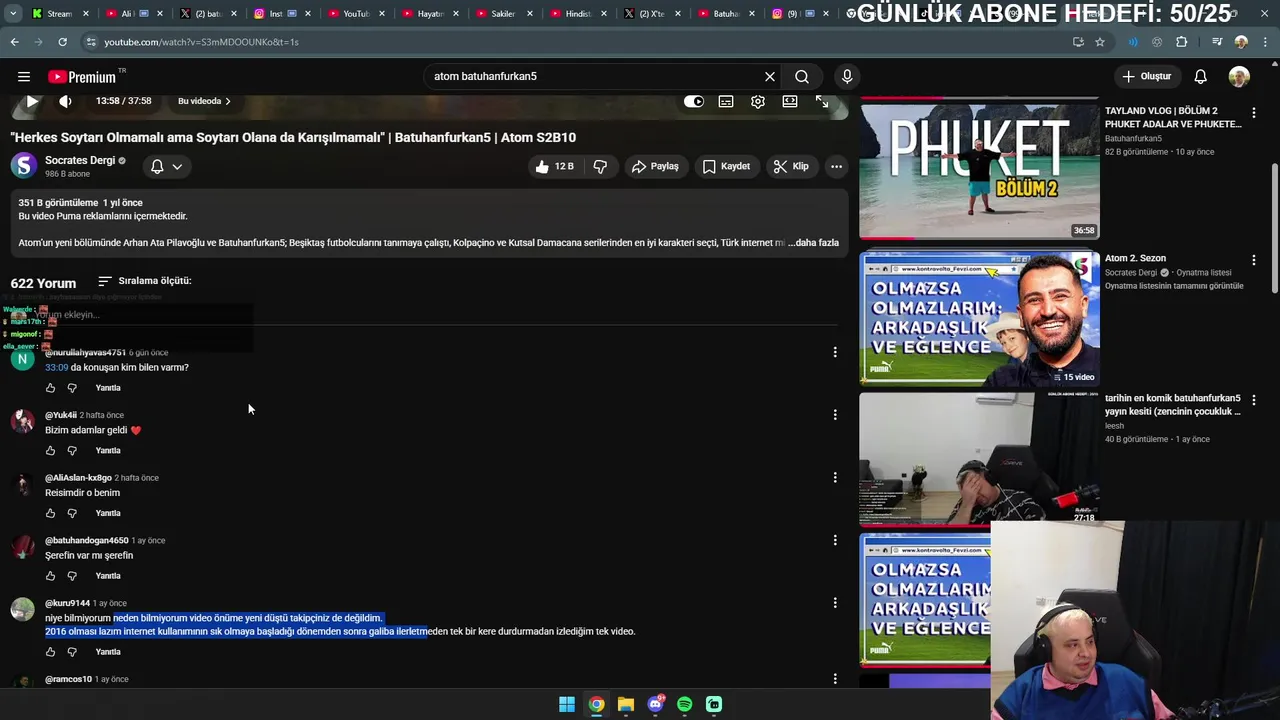The height and width of the screenshot is (720, 1280).
Task: Expand description with ...daha fazla
Action: (814, 243)
